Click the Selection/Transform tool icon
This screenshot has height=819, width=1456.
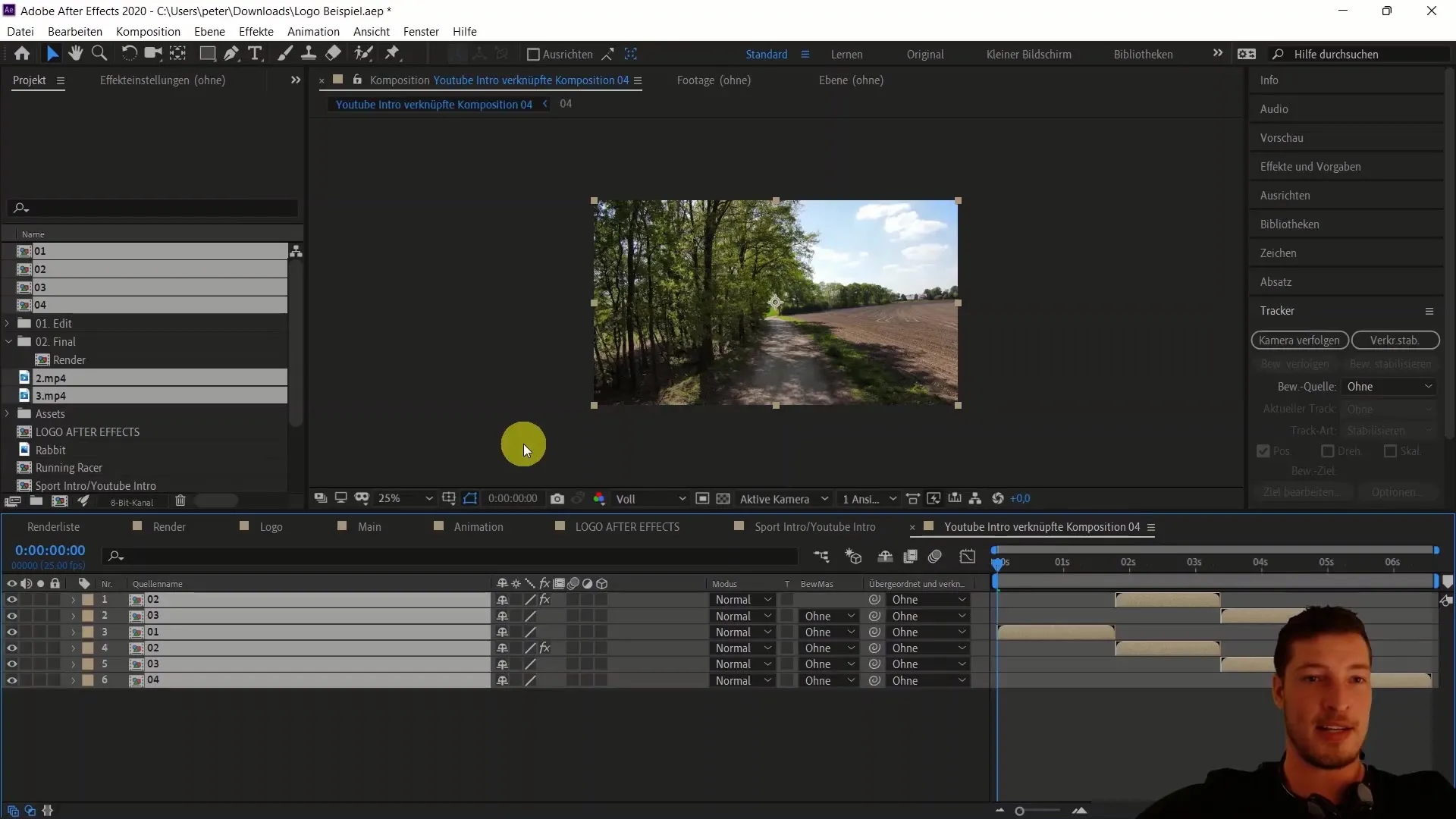pyautogui.click(x=49, y=53)
